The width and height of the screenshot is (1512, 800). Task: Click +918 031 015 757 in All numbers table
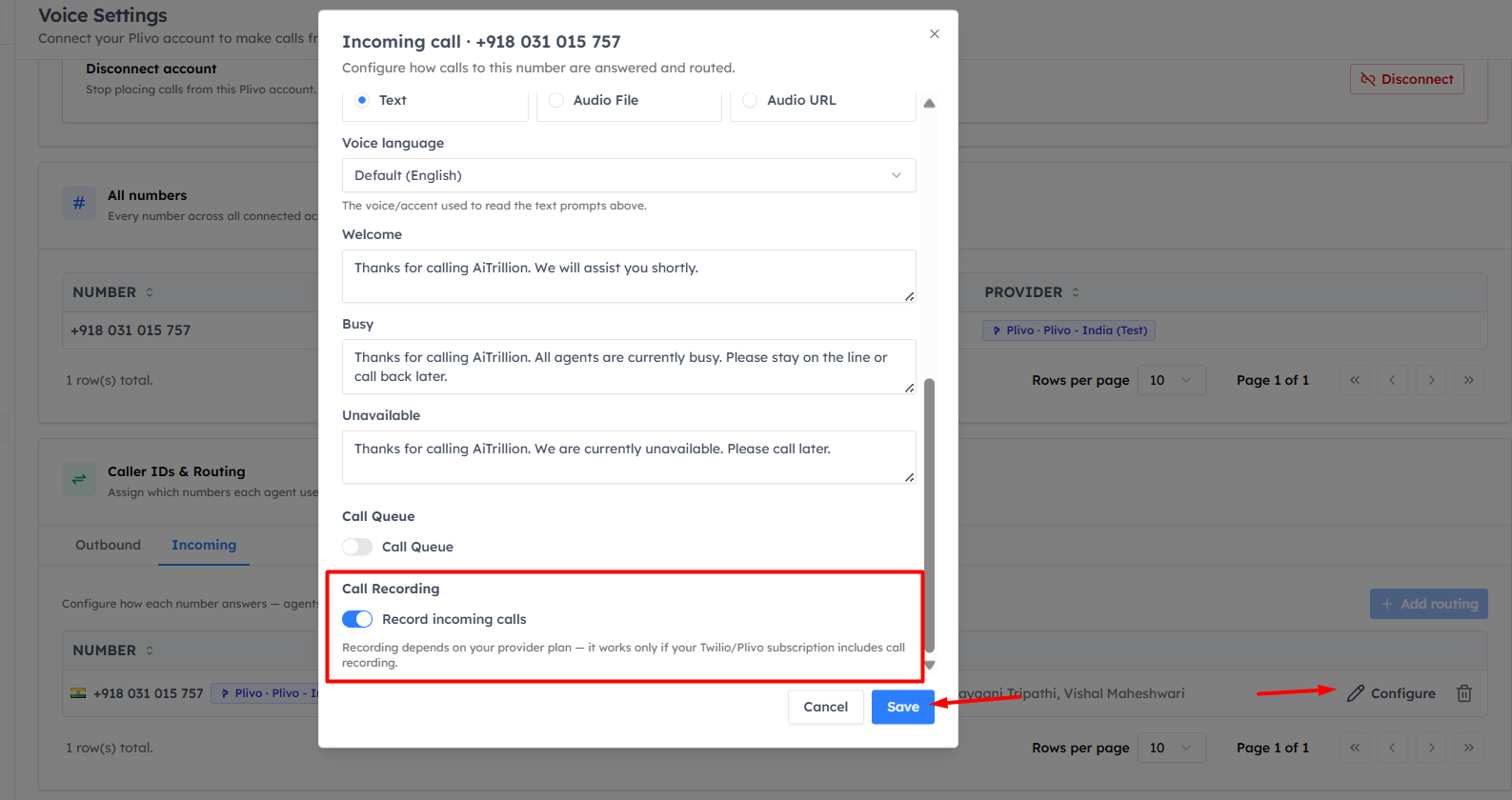131,330
